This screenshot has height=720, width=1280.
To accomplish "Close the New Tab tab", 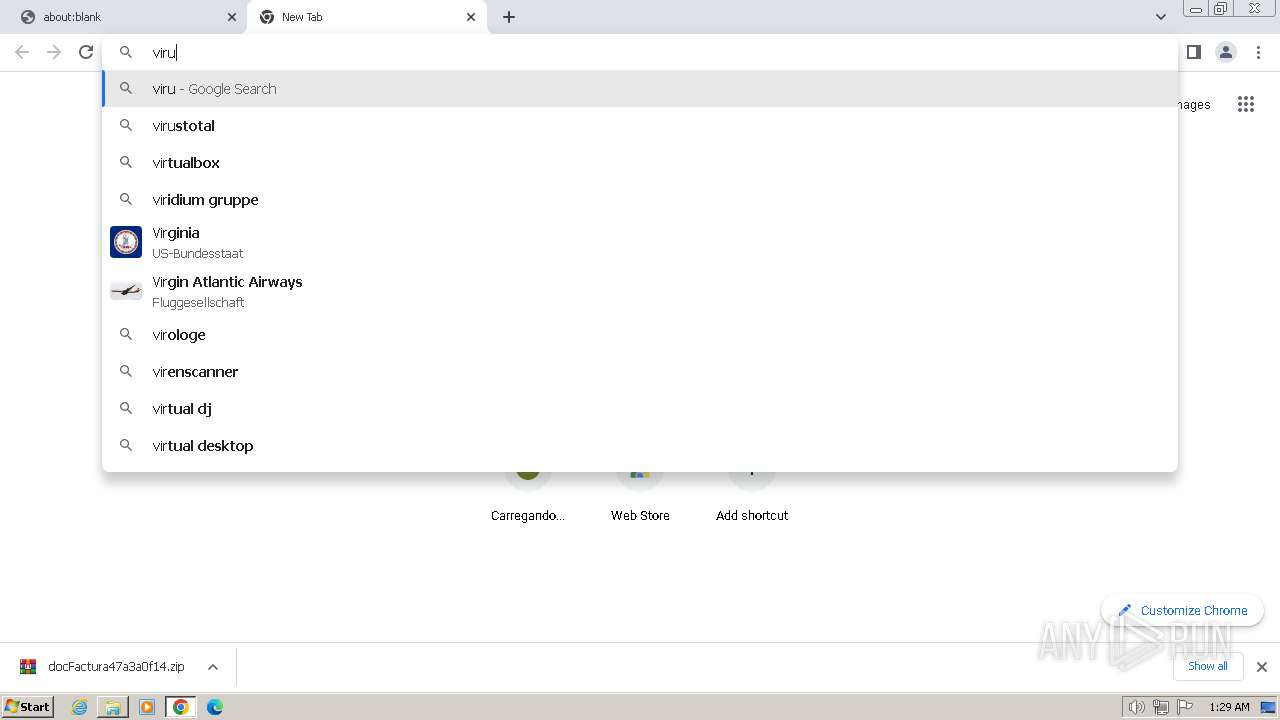I will (471, 17).
